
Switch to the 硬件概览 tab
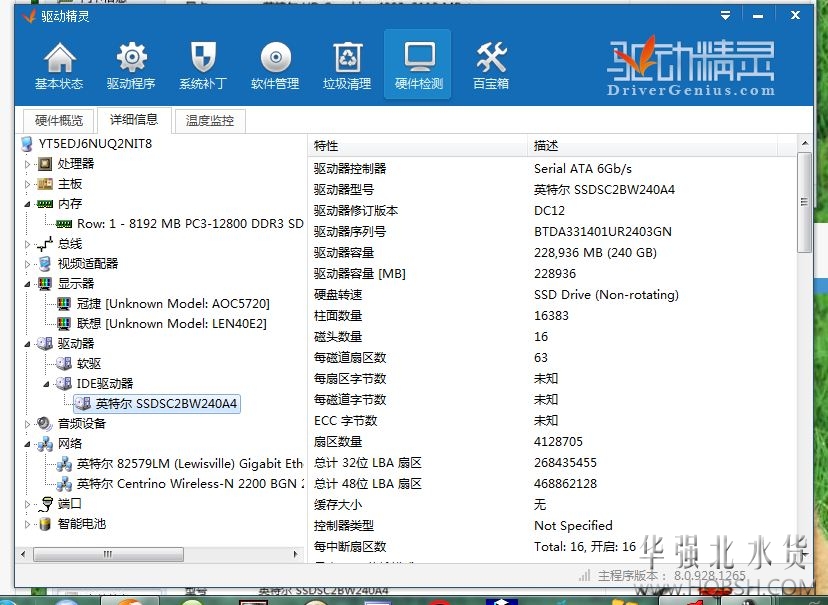59,121
